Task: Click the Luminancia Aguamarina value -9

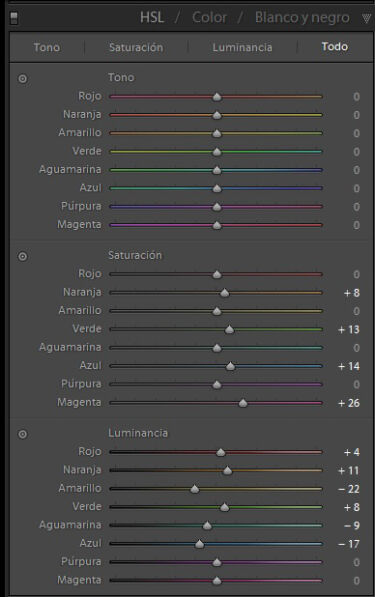Action: [351, 526]
